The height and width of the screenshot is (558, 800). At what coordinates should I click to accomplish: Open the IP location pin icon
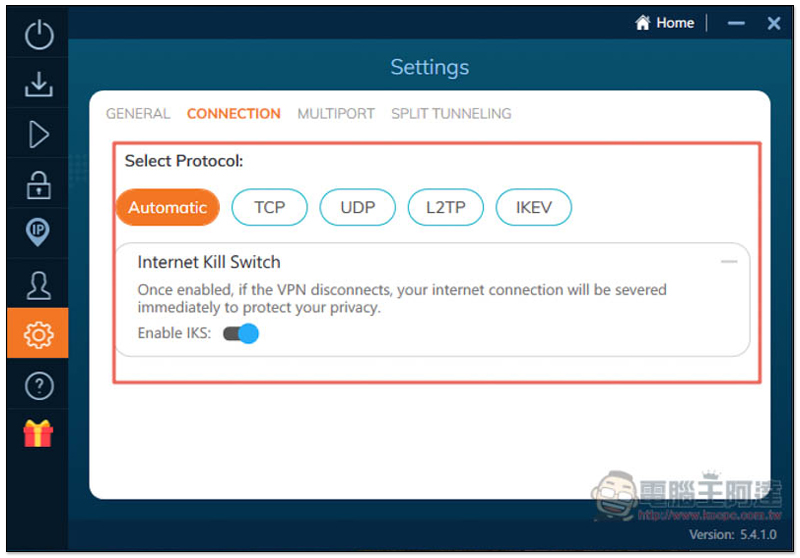(x=38, y=233)
